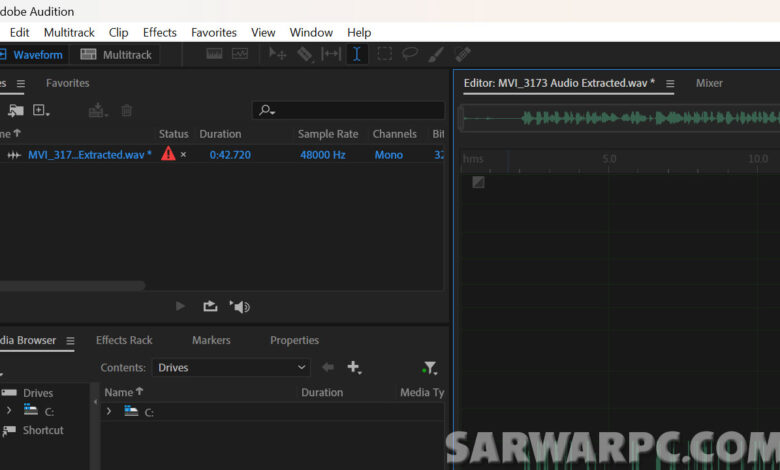Open the Help menu
Screen dimensions: 780x470
coord(359,32)
